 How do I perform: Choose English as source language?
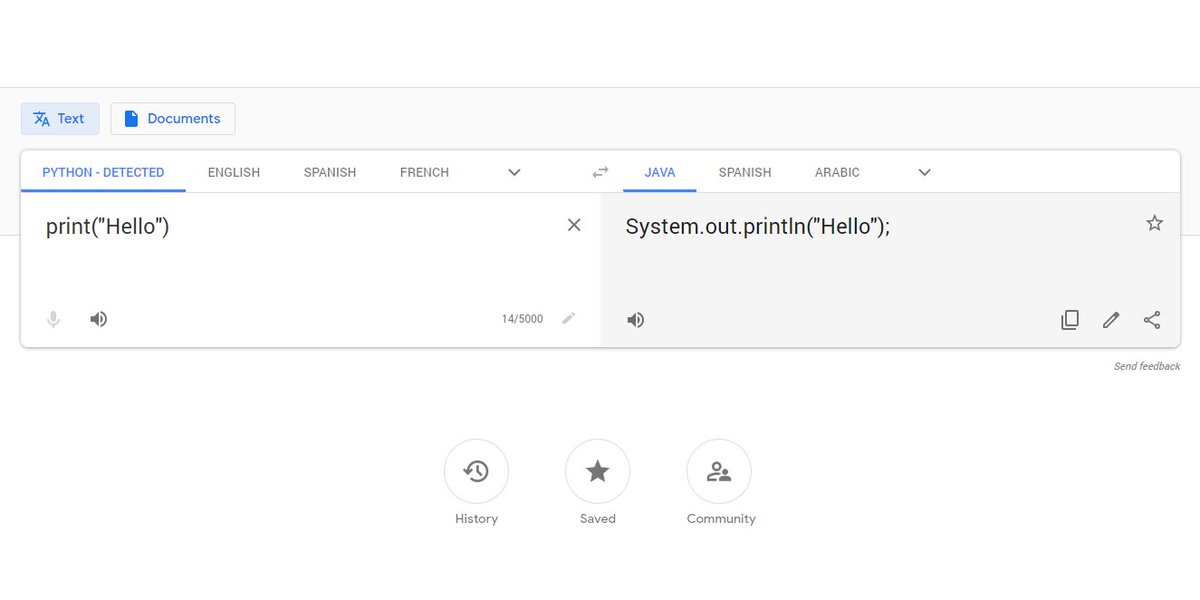[x=234, y=172]
